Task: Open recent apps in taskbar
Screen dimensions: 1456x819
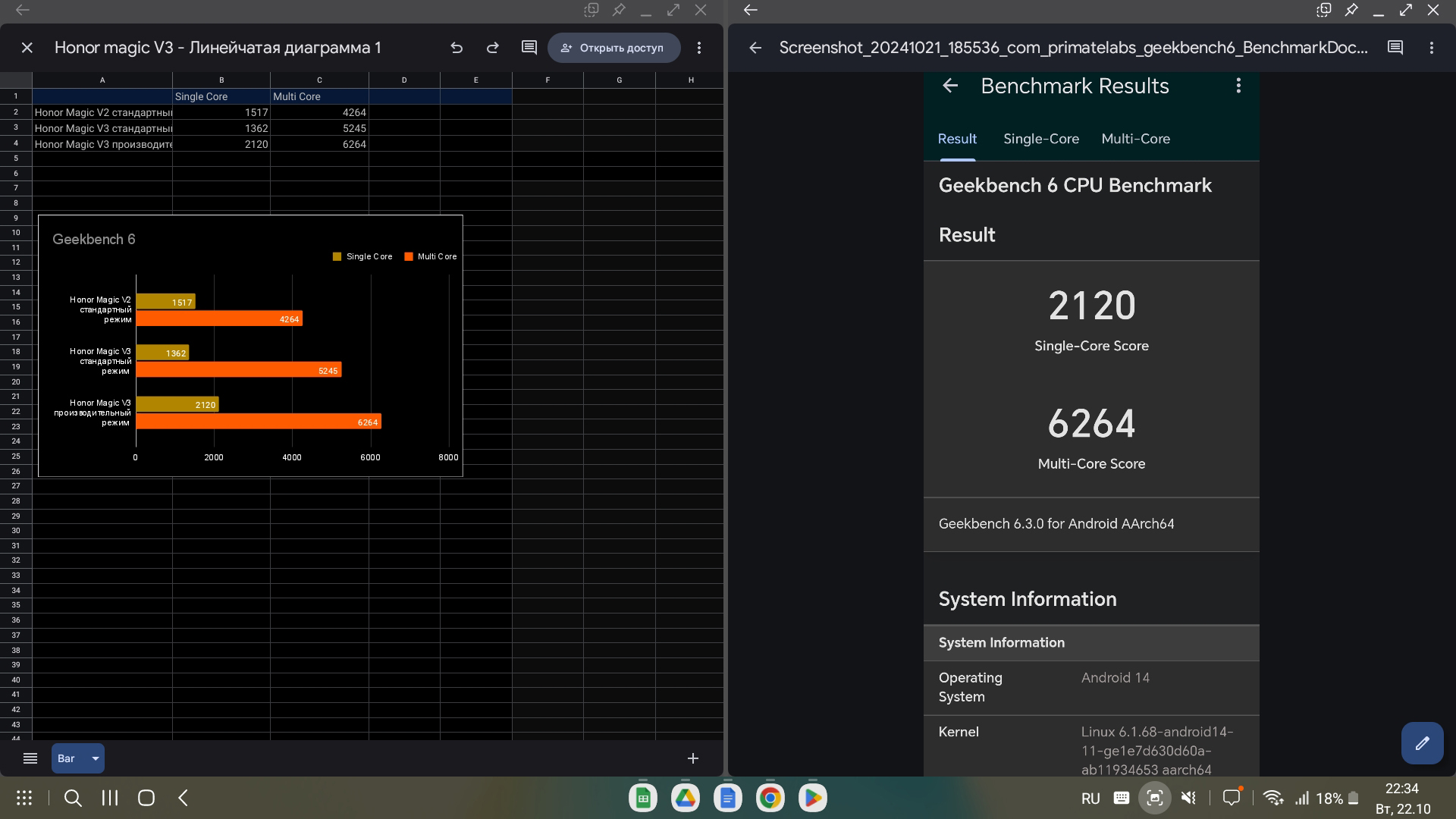Action: click(110, 798)
